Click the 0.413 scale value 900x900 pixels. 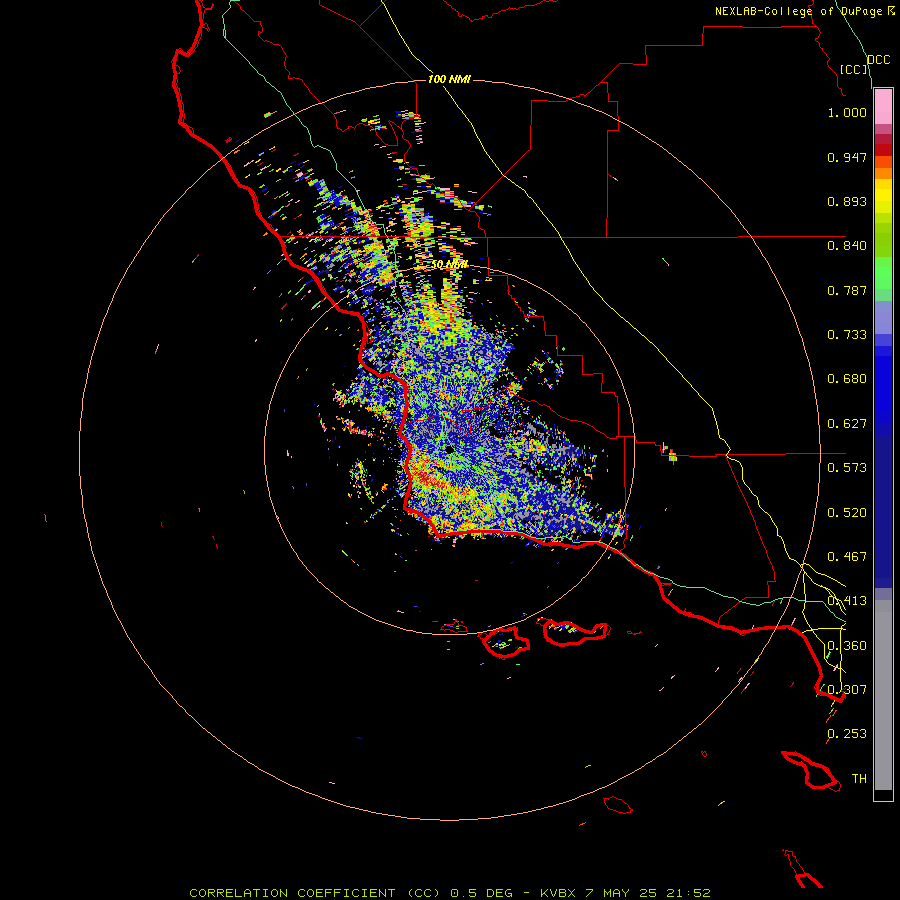[847, 601]
